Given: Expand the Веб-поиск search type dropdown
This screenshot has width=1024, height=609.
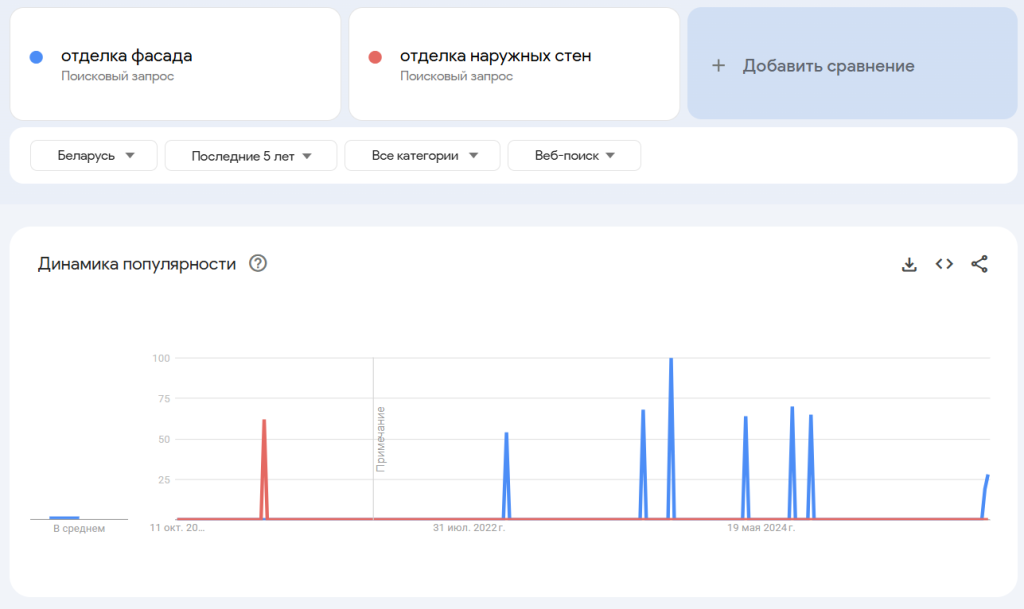Looking at the screenshot, I should tap(574, 155).
